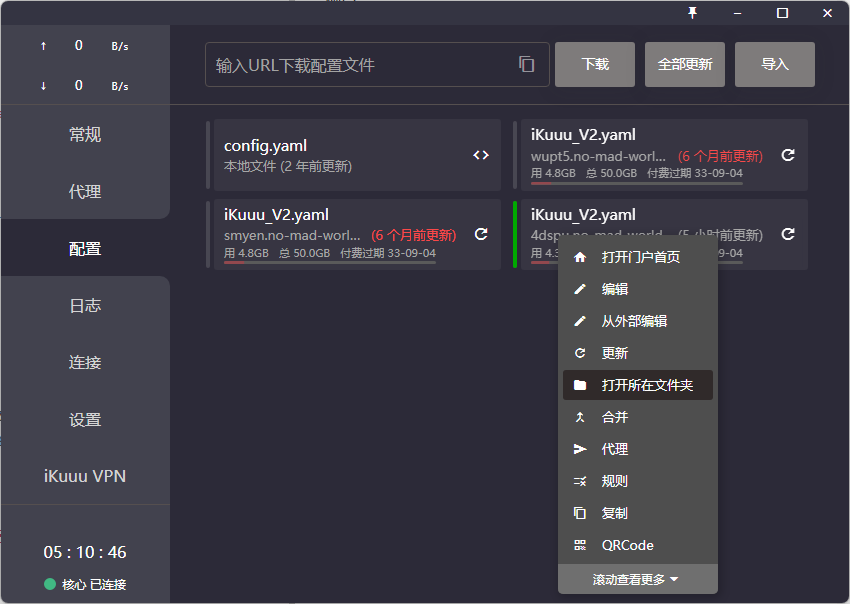The height and width of the screenshot is (604, 850).
Task: Click the 05 : 10 : 46 timer text
Action: point(85,552)
